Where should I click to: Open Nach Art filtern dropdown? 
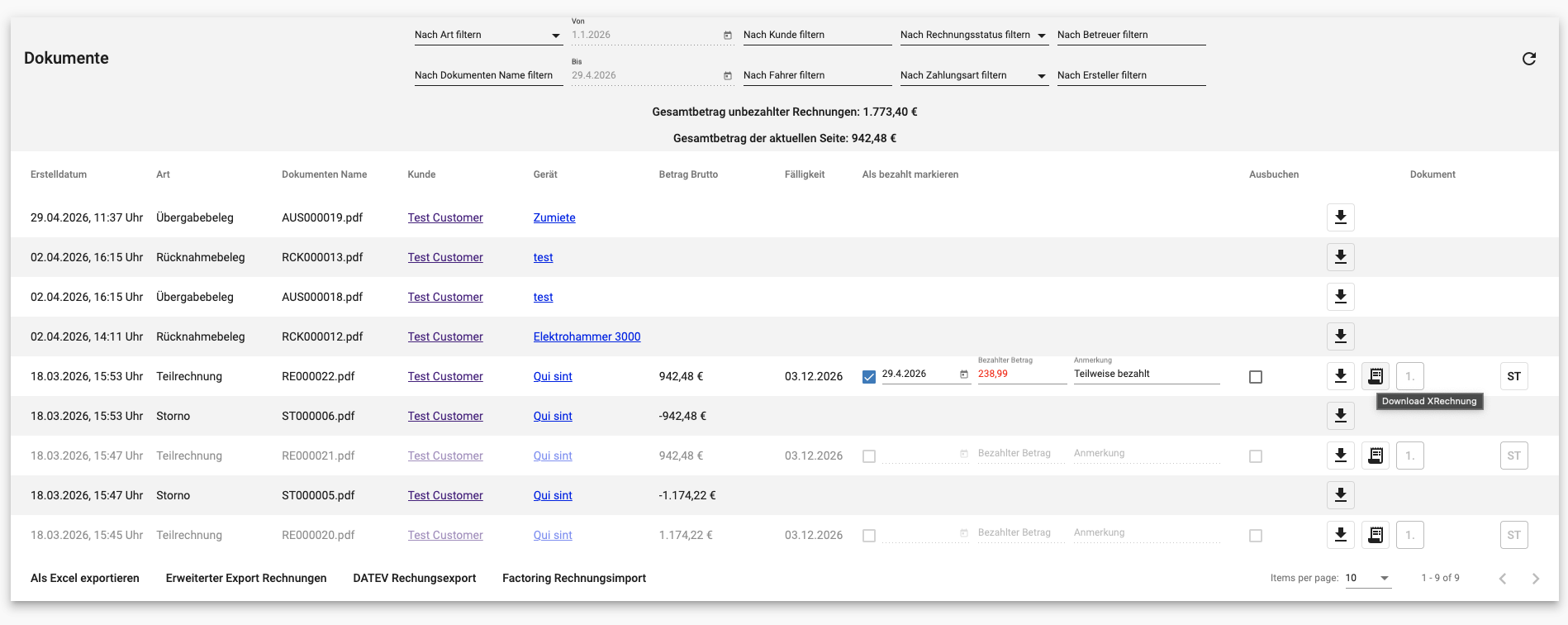pos(488,35)
